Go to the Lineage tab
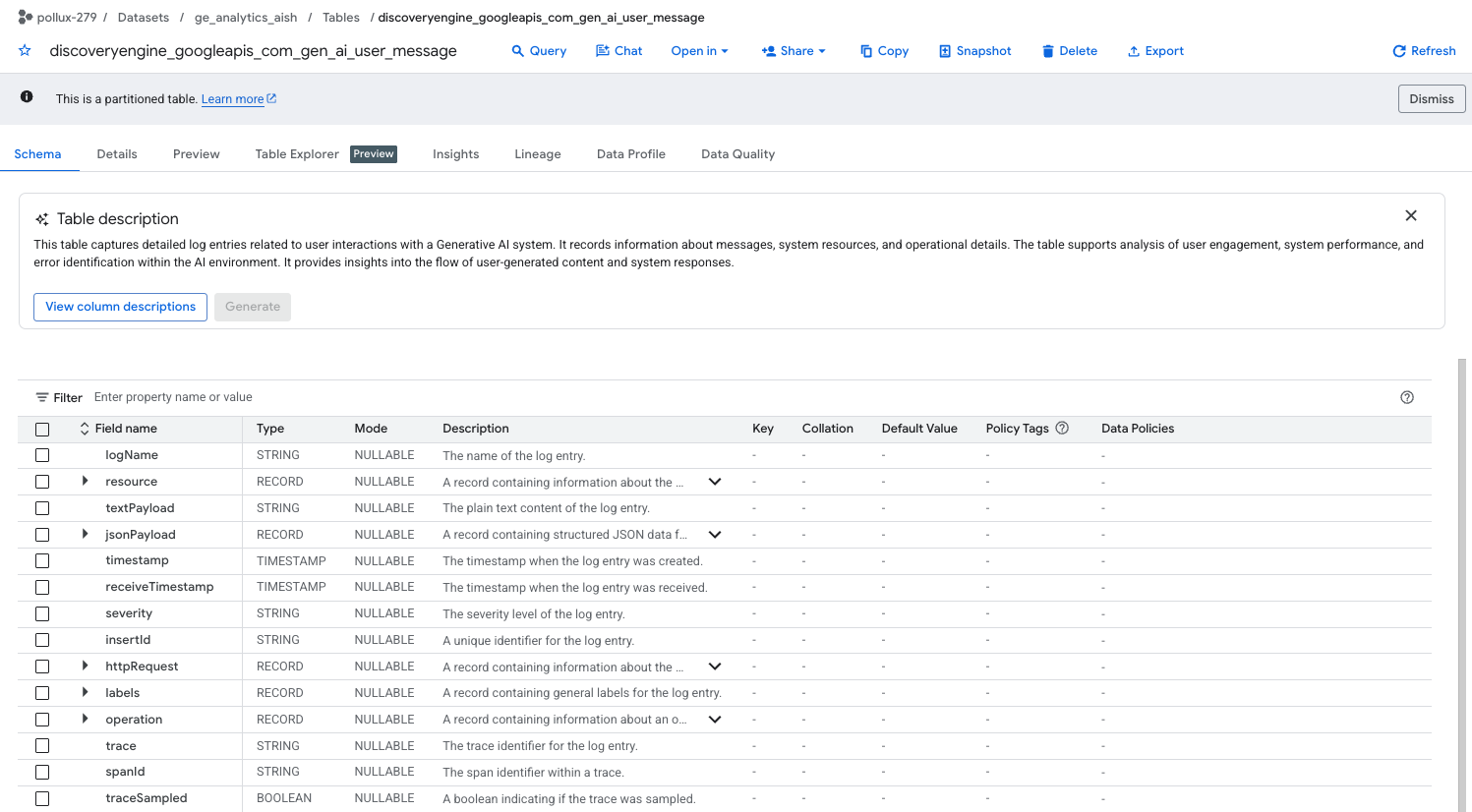 click(x=538, y=154)
